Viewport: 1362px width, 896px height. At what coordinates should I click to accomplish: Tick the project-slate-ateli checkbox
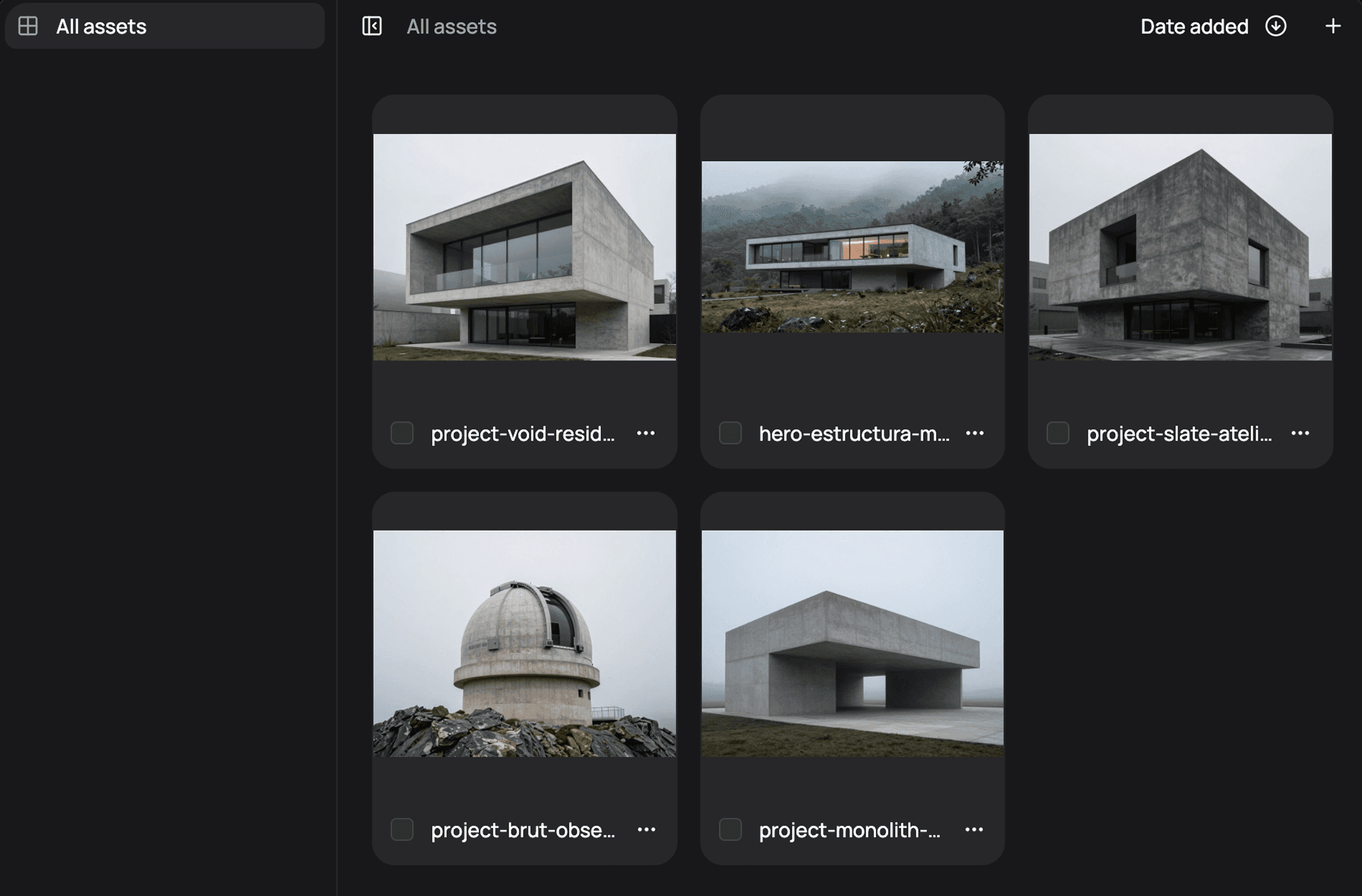(x=1058, y=433)
